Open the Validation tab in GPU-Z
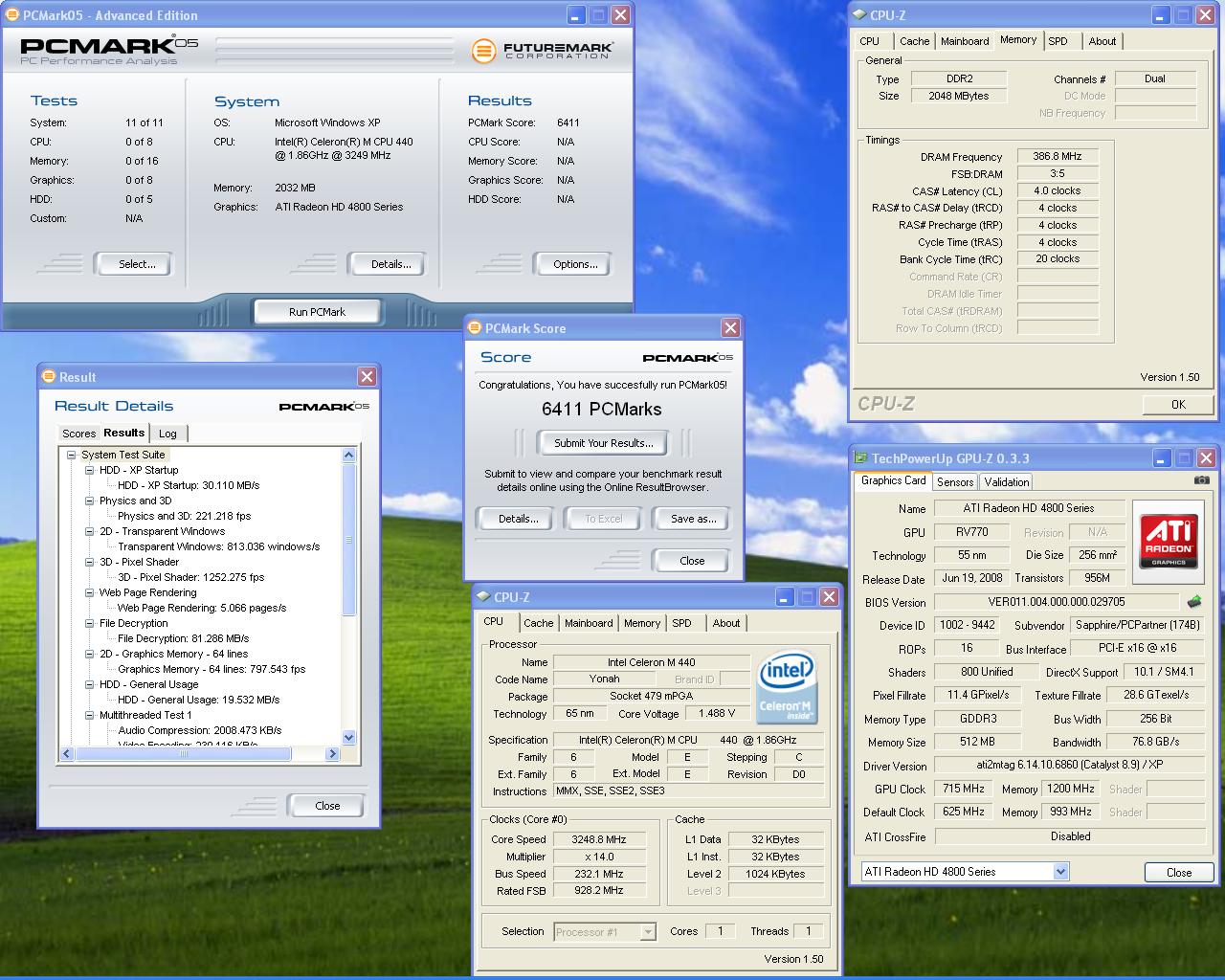1225x980 pixels. (1006, 482)
